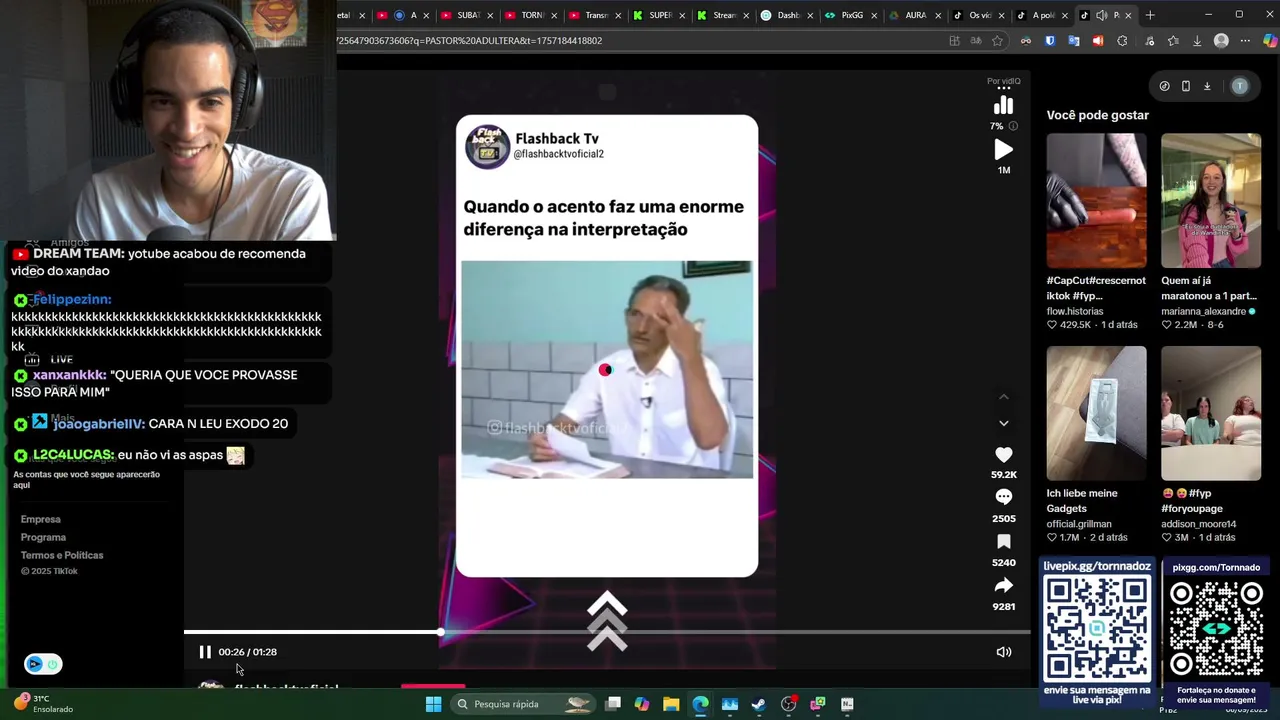
Task: Switch to the AURA browser tab
Action: click(x=915, y=15)
